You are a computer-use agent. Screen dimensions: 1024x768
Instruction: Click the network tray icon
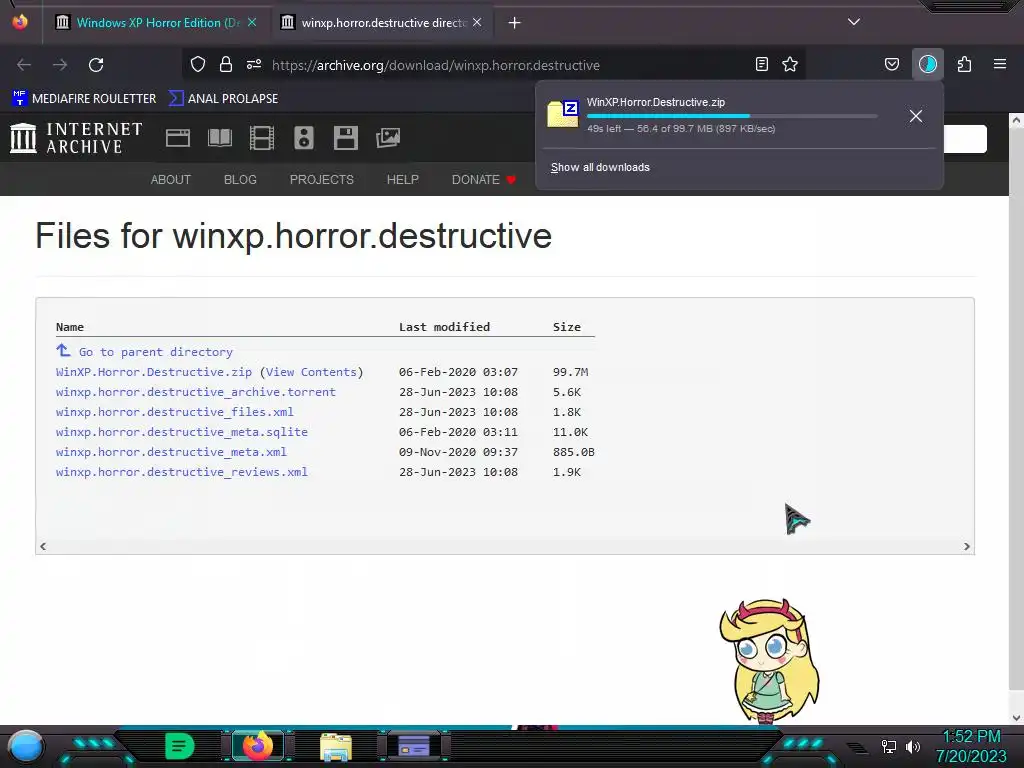tap(889, 746)
